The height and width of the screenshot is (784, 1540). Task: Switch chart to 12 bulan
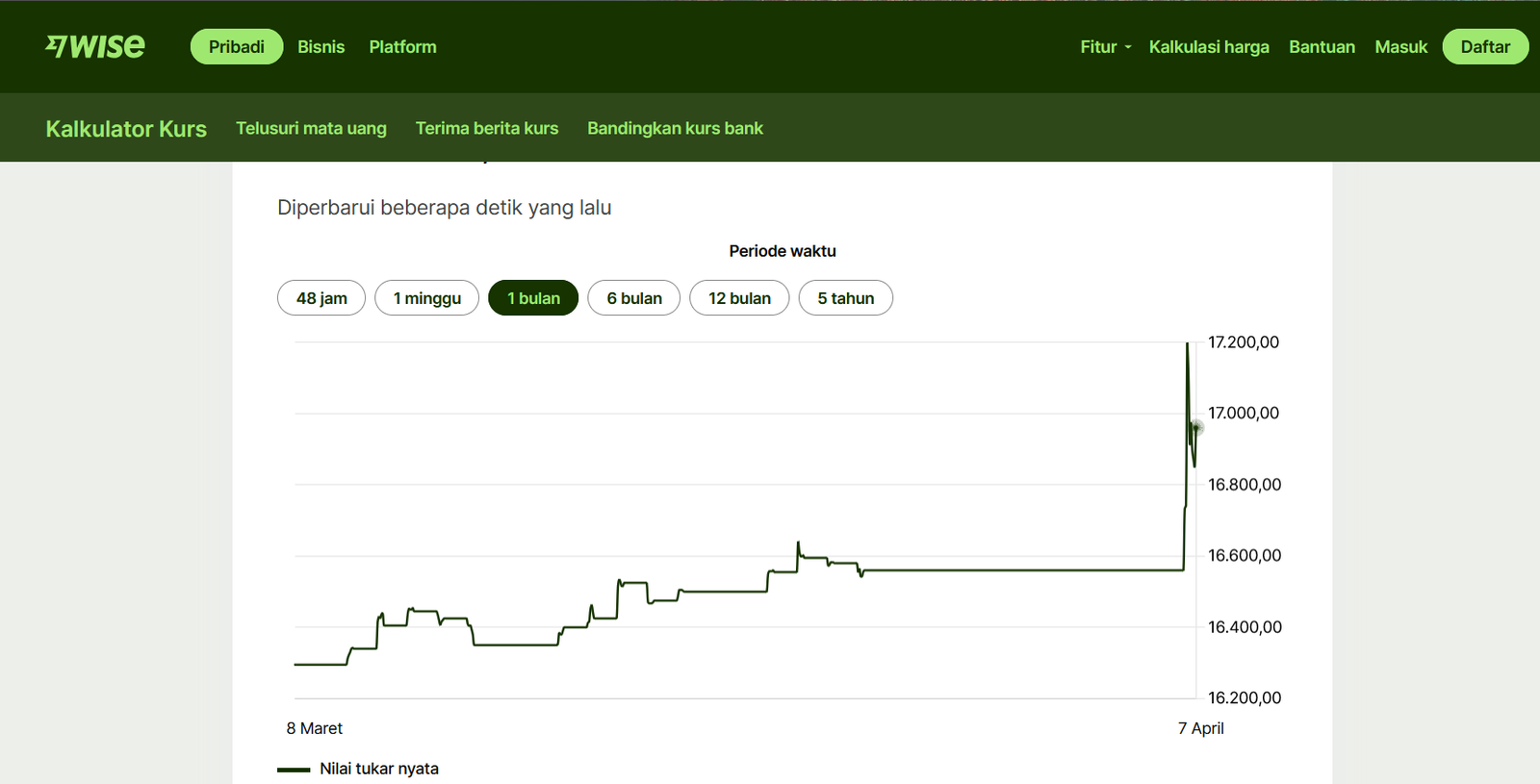(739, 298)
